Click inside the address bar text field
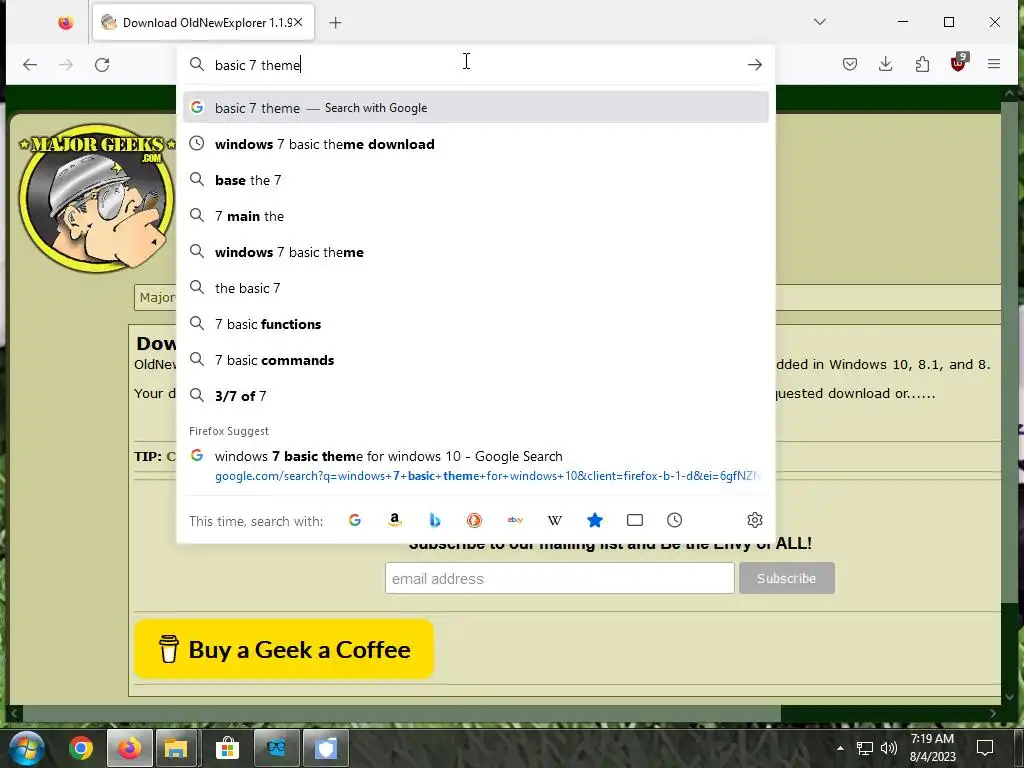Viewport: 1024px width, 768px height. click(x=477, y=65)
